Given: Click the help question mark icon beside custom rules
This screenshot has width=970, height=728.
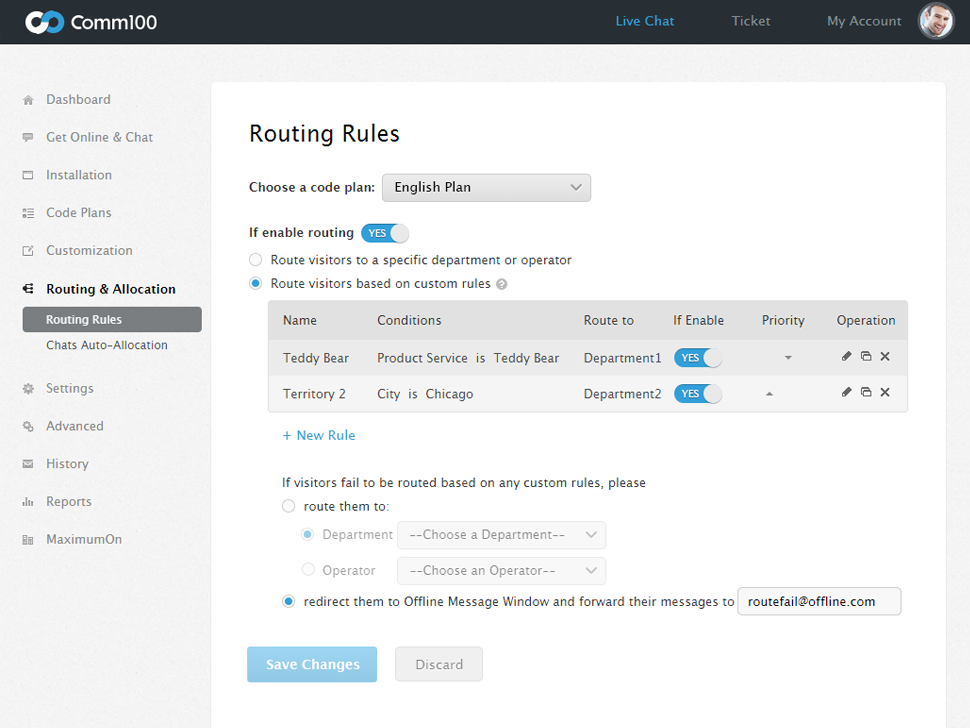Looking at the screenshot, I should (502, 284).
